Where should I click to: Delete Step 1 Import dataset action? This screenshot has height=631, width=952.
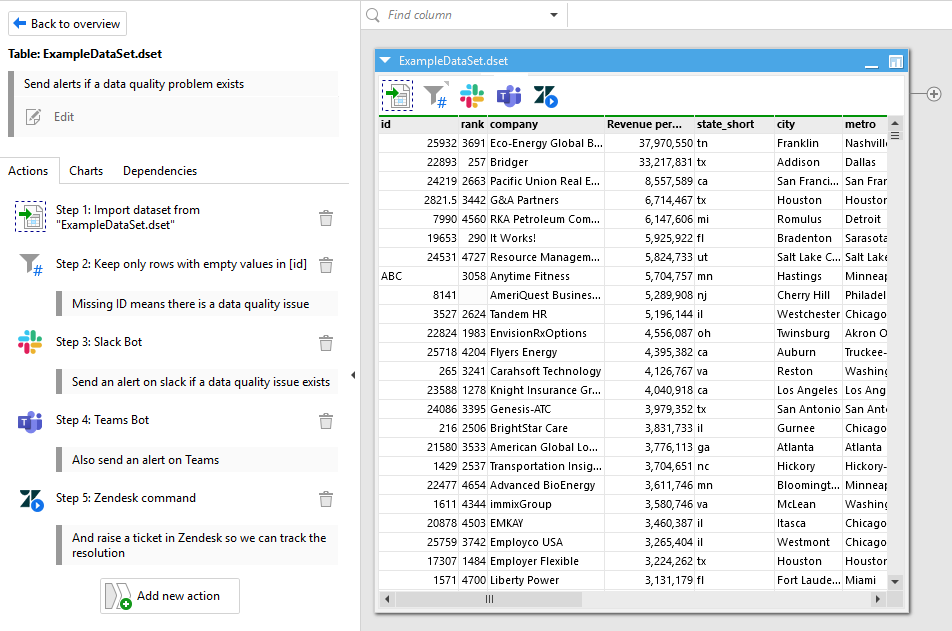(326, 218)
